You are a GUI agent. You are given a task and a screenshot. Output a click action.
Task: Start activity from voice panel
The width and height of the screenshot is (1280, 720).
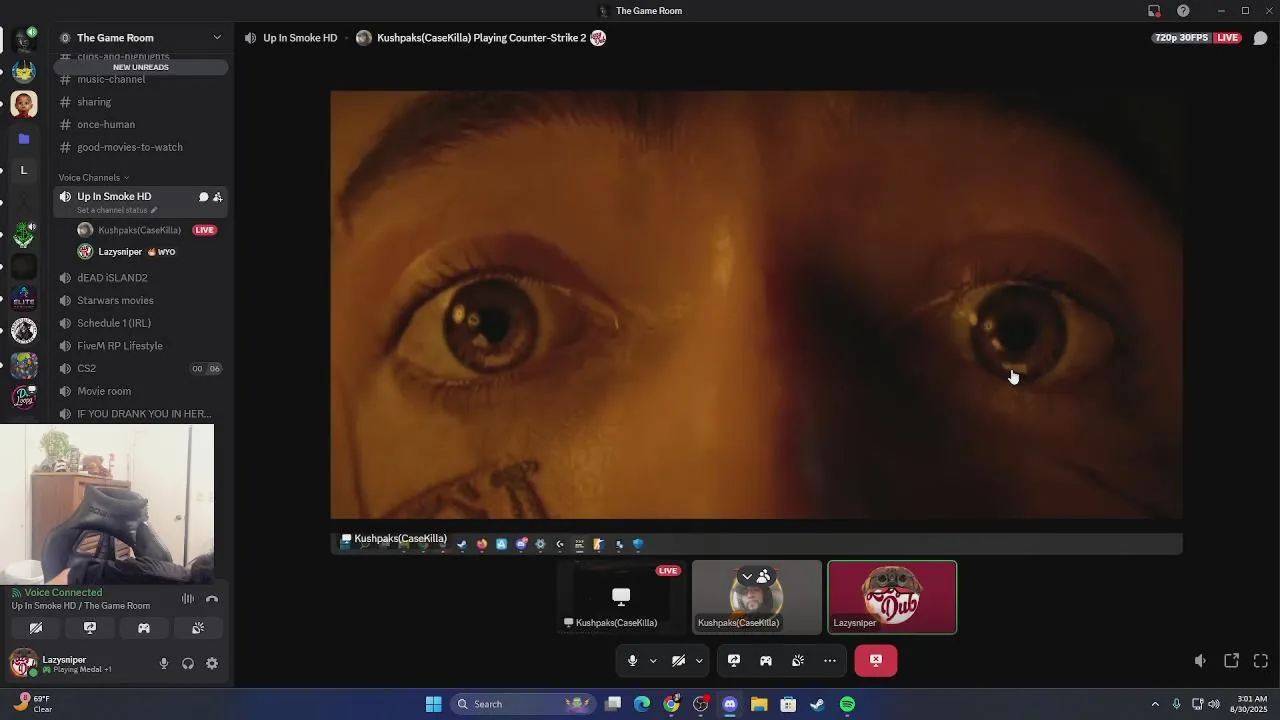[x=144, y=628]
